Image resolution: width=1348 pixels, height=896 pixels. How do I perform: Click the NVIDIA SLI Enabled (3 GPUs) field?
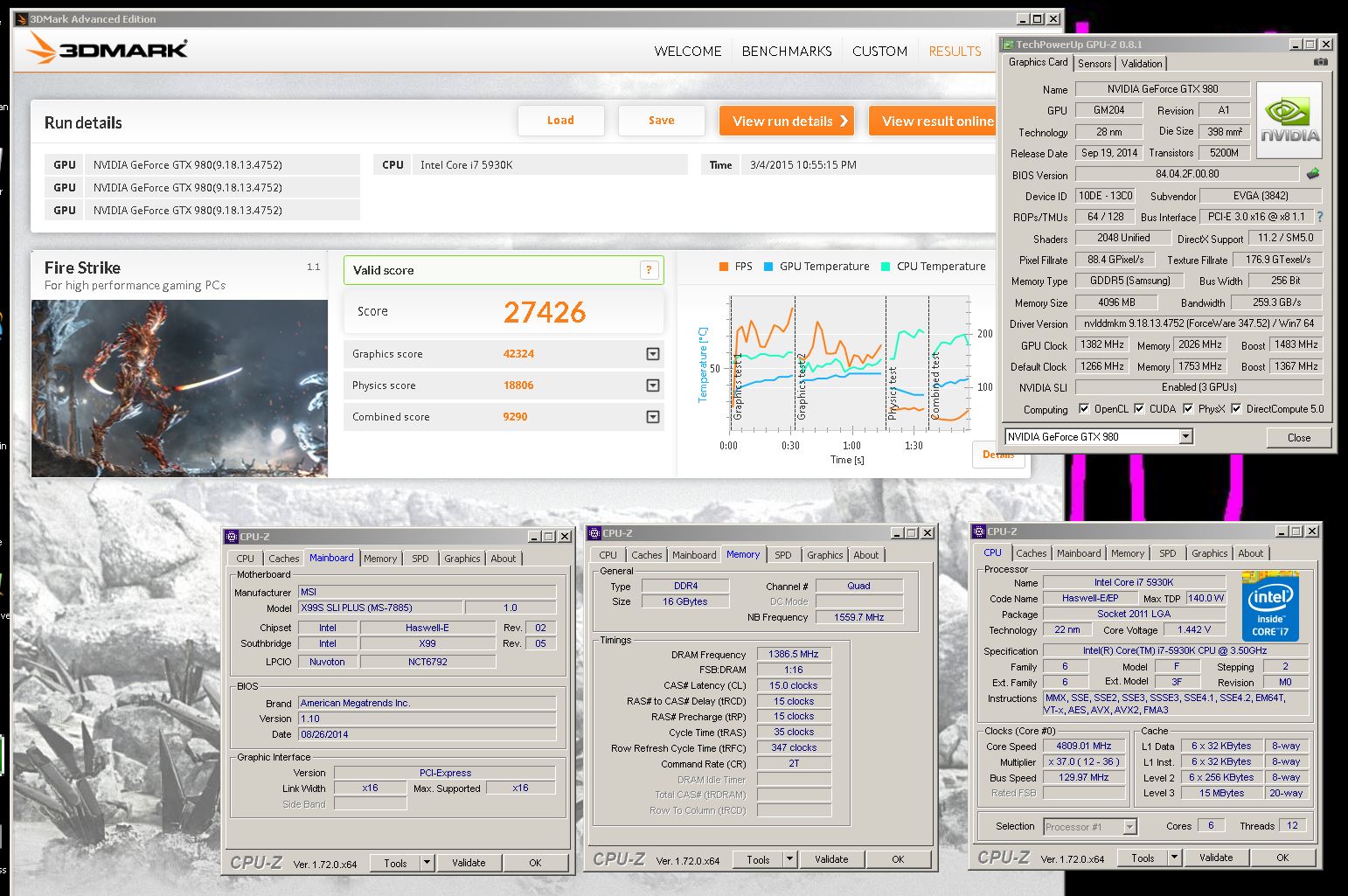tap(1199, 387)
